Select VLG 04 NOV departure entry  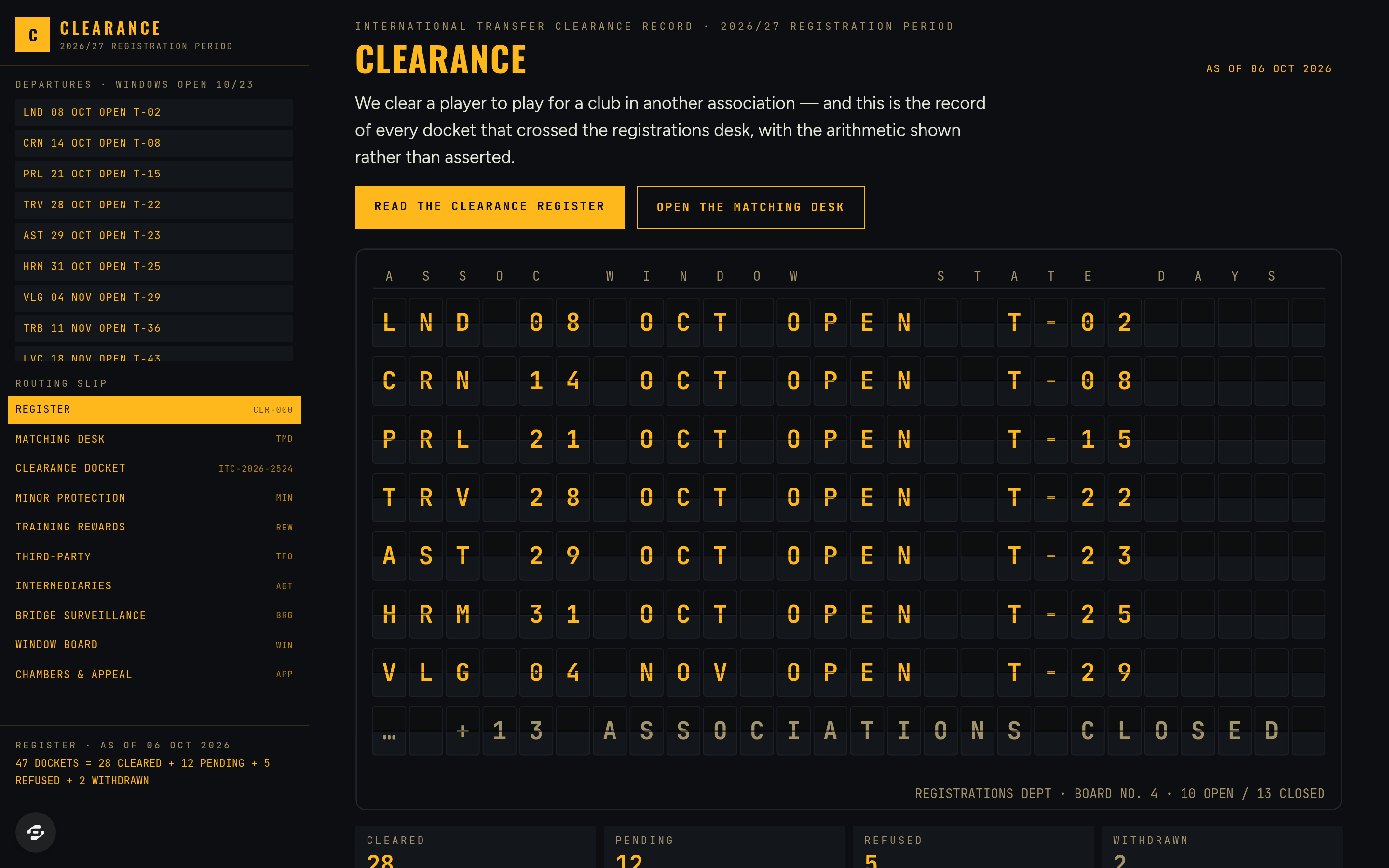coord(154,298)
